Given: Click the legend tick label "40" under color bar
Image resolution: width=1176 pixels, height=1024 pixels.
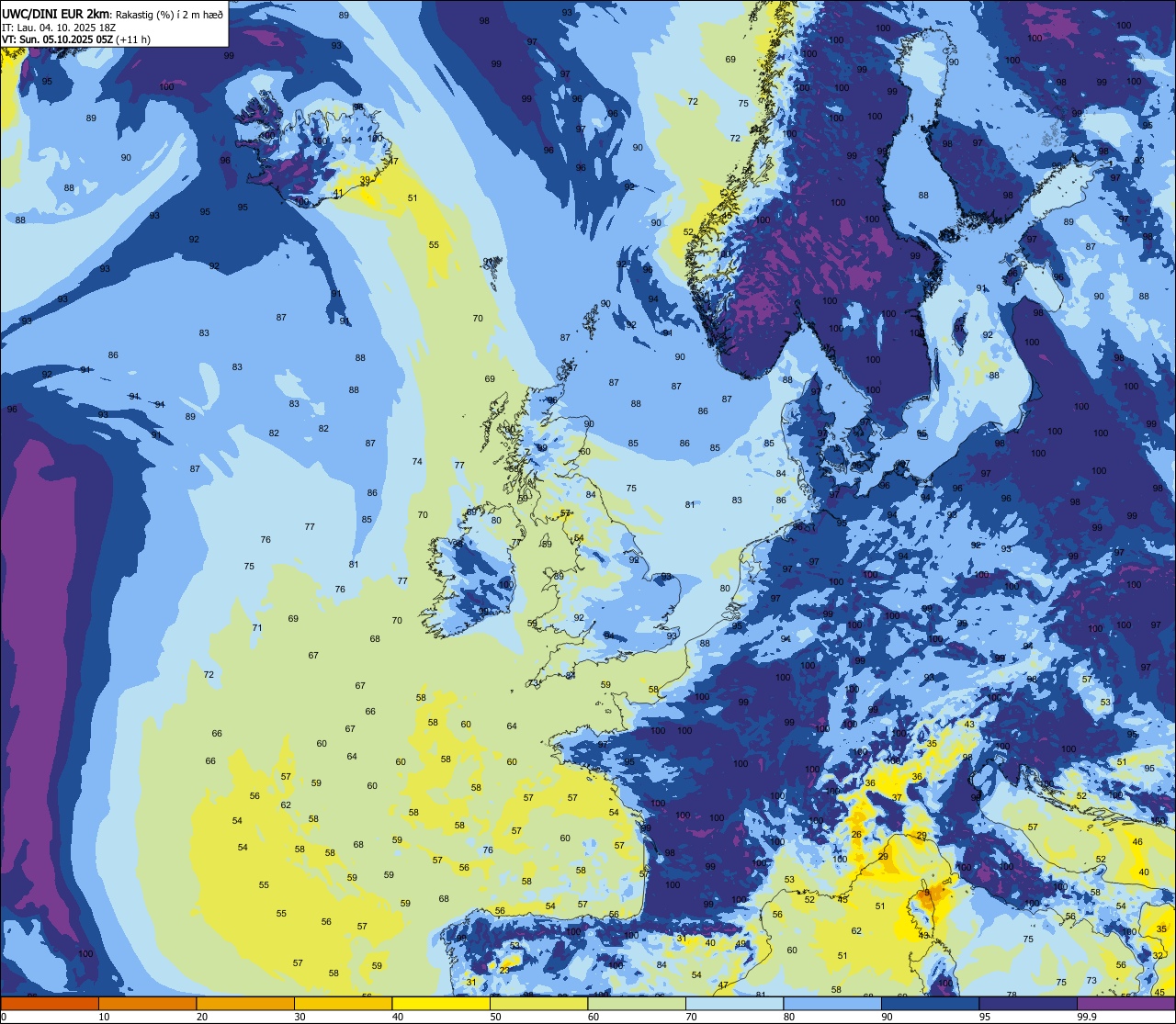Looking at the screenshot, I should [398, 1017].
